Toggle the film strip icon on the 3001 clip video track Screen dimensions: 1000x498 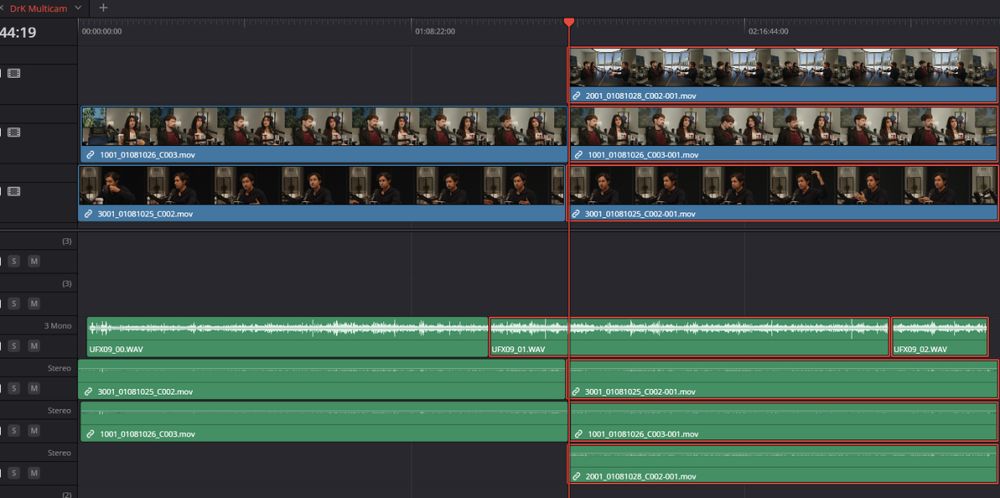pos(14,191)
